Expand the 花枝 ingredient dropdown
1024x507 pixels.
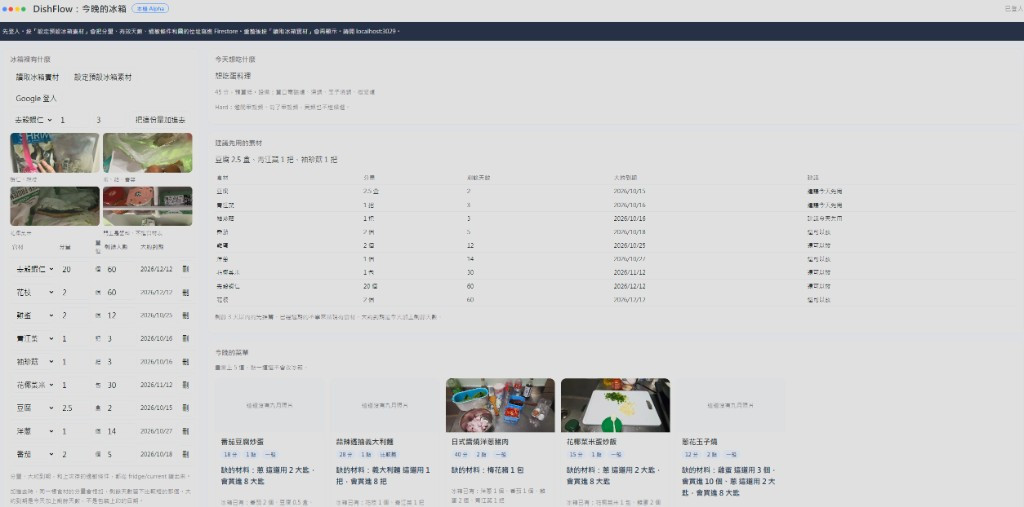pos(33,292)
